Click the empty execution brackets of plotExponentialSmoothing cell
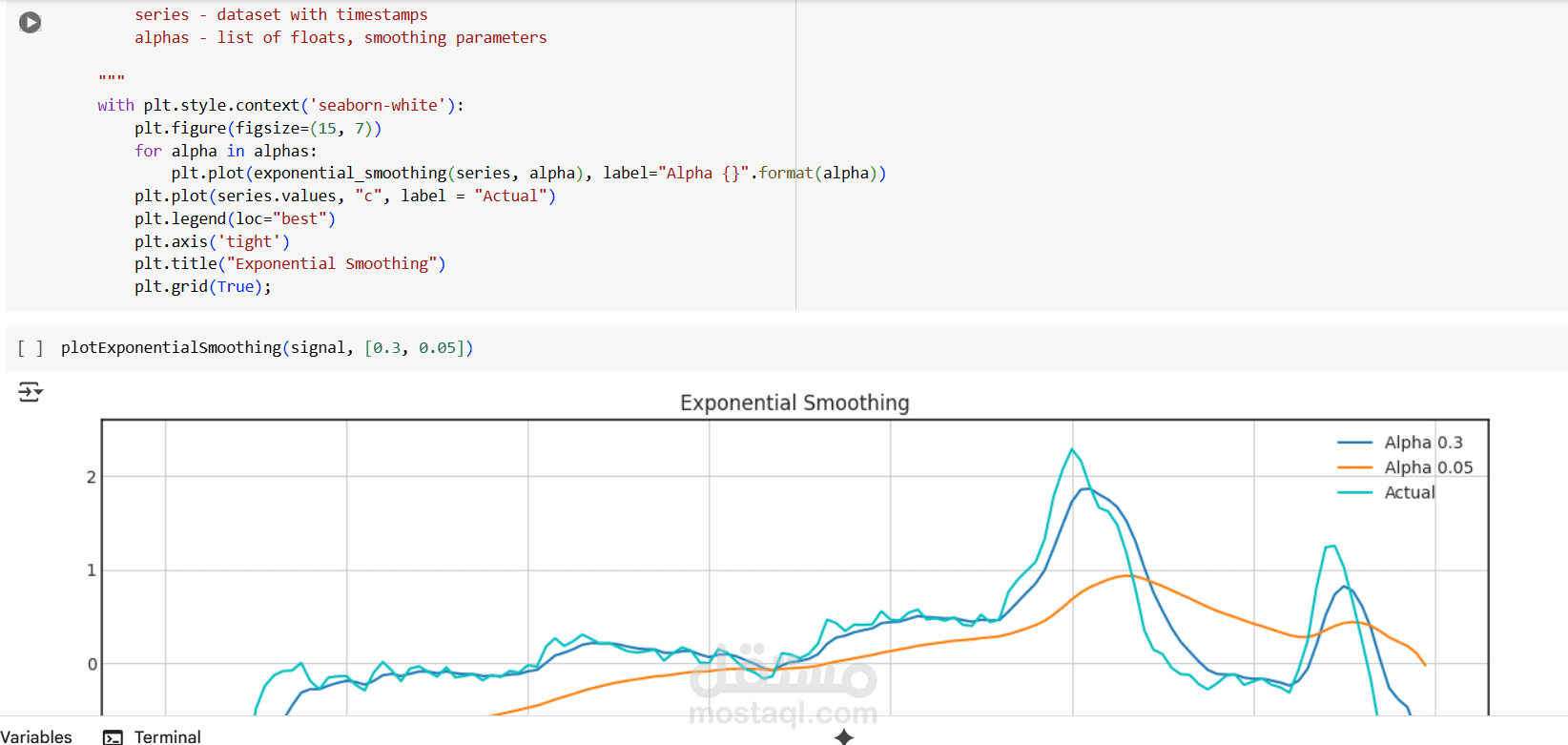1568x745 pixels. coord(31,348)
